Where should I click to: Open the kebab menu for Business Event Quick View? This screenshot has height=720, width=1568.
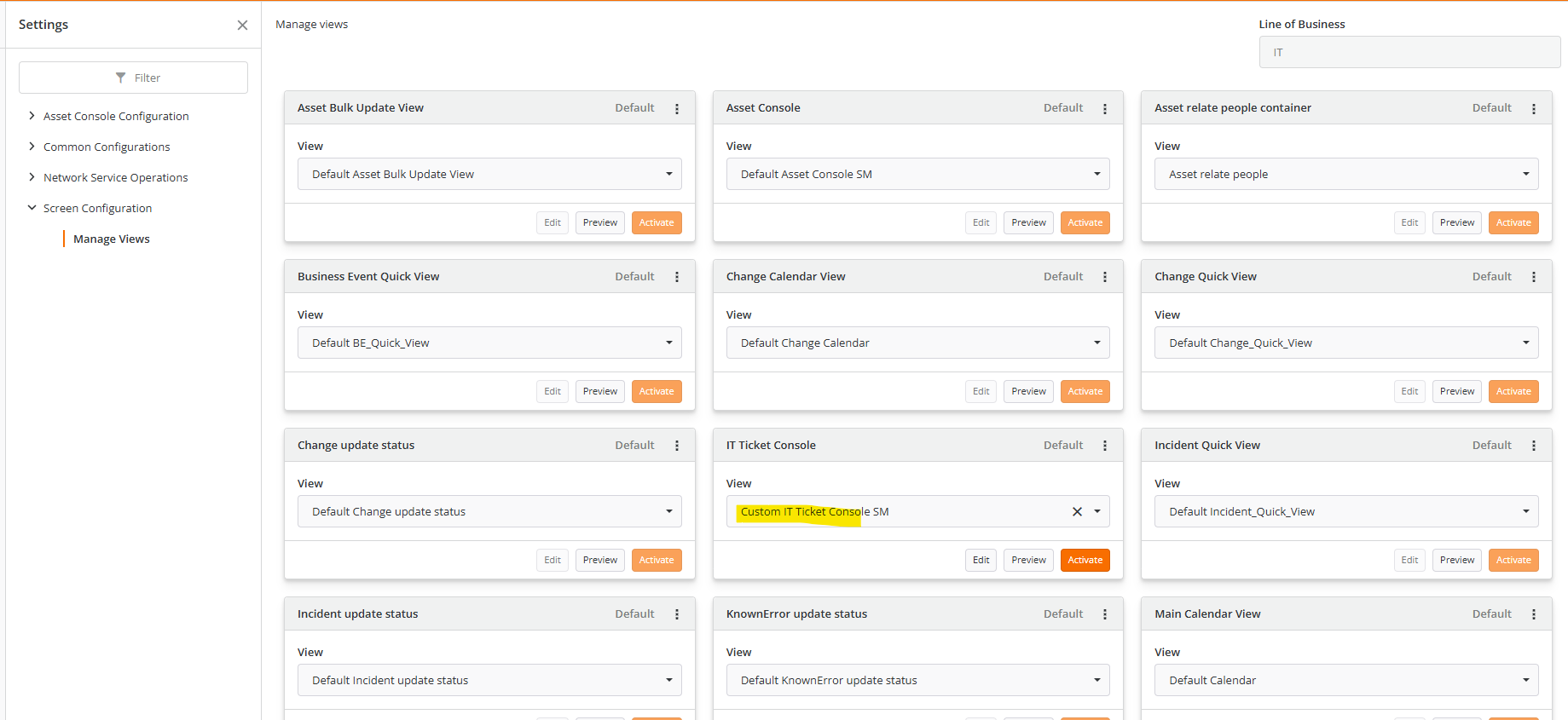[x=677, y=277]
